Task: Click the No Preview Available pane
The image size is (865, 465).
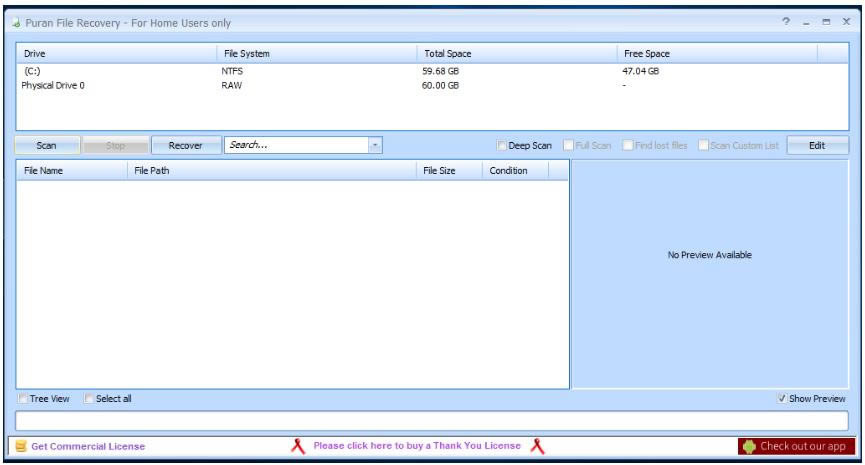Action: pos(709,274)
